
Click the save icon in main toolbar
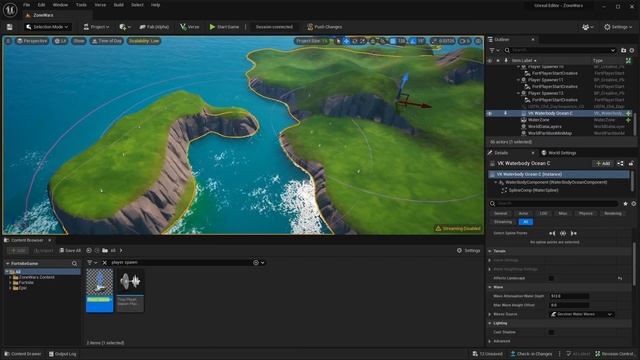coord(9,27)
